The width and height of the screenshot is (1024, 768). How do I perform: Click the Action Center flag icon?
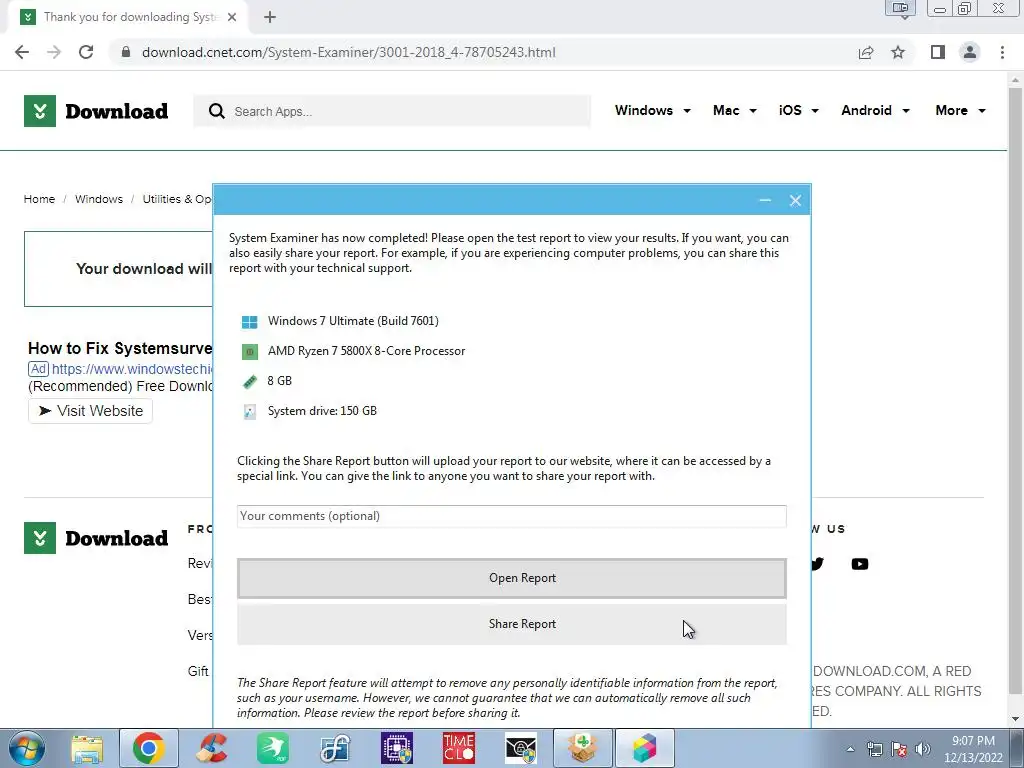point(899,749)
